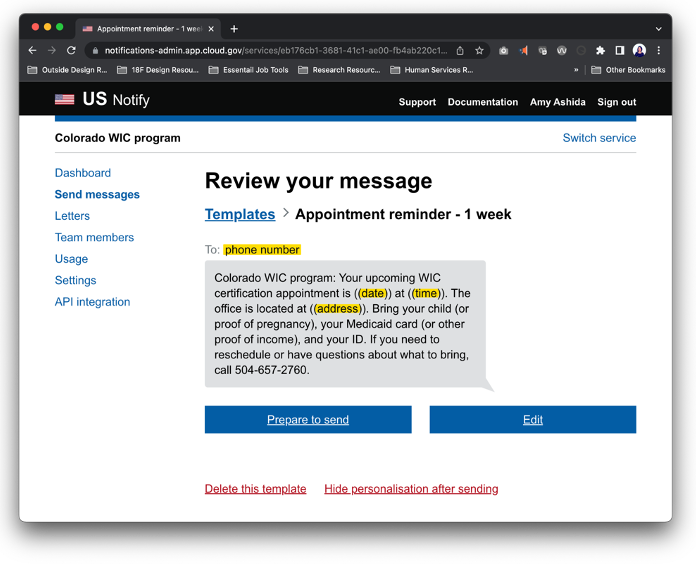Open the Research Resourc... bookmark folder
The width and height of the screenshot is (697, 564).
click(x=339, y=70)
